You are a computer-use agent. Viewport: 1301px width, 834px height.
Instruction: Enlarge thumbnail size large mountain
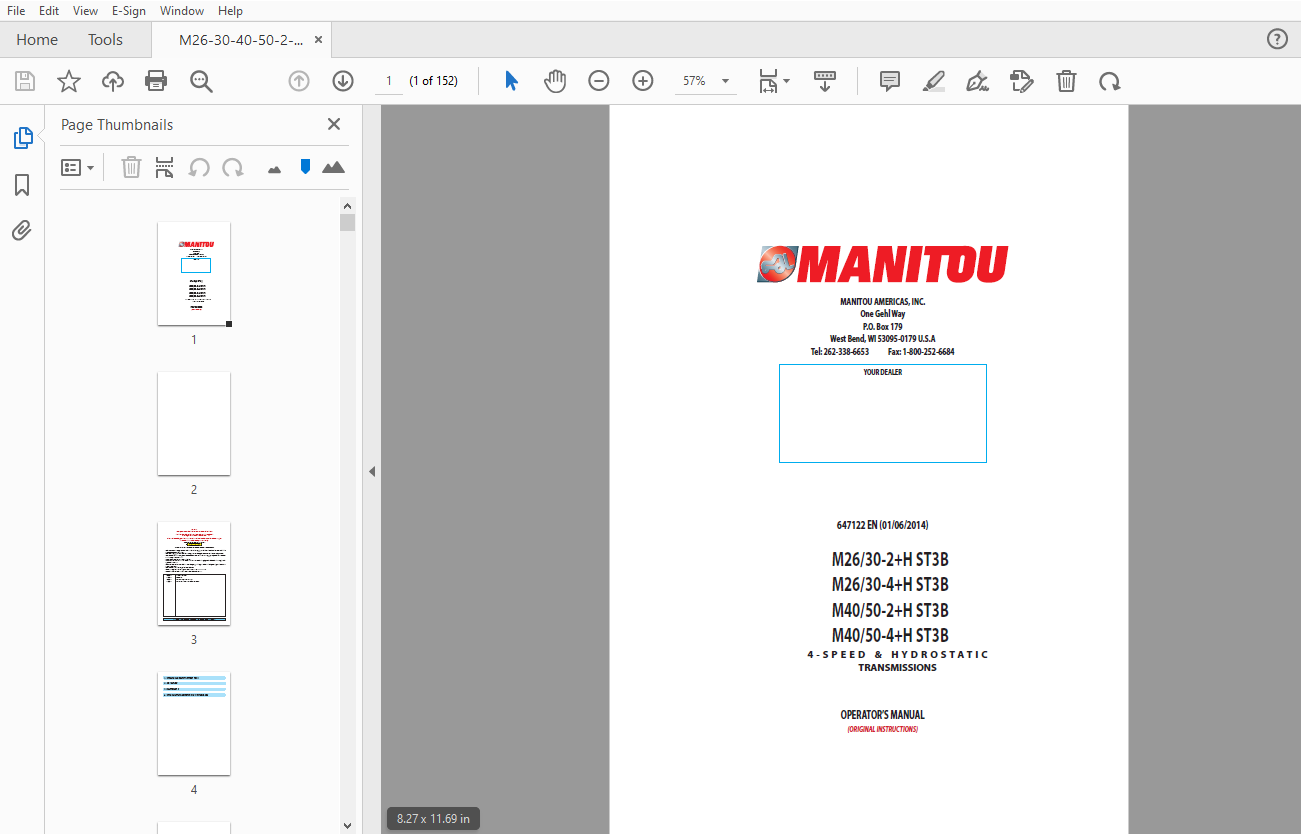[333, 167]
